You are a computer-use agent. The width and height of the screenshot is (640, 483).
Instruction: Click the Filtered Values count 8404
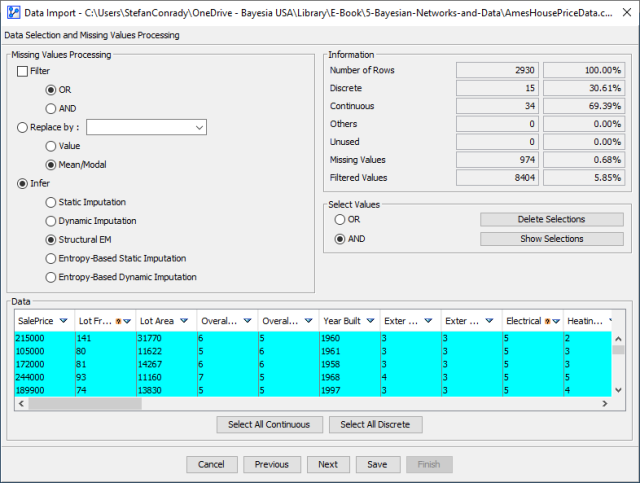(498, 178)
